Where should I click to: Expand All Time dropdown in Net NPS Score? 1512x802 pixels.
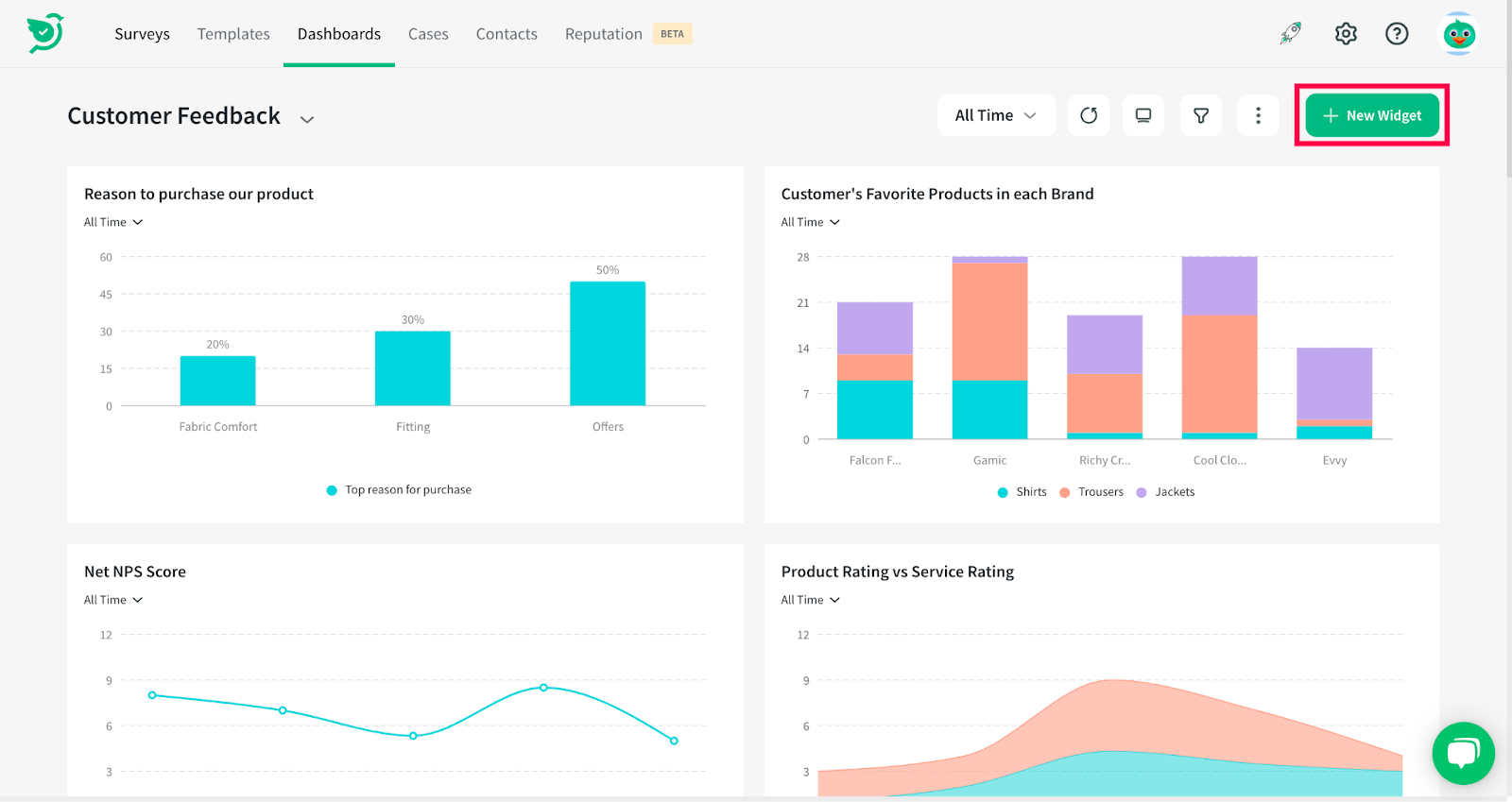click(x=113, y=600)
